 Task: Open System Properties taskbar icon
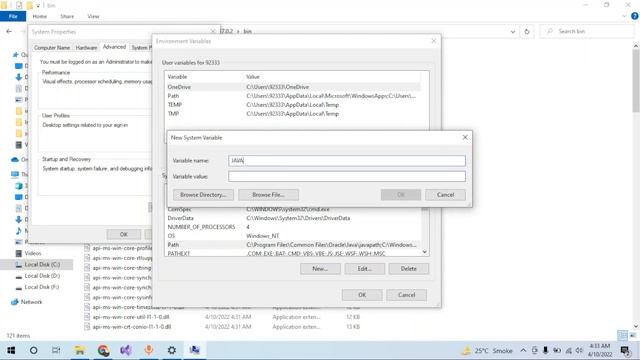pyautogui.click(x=195, y=350)
